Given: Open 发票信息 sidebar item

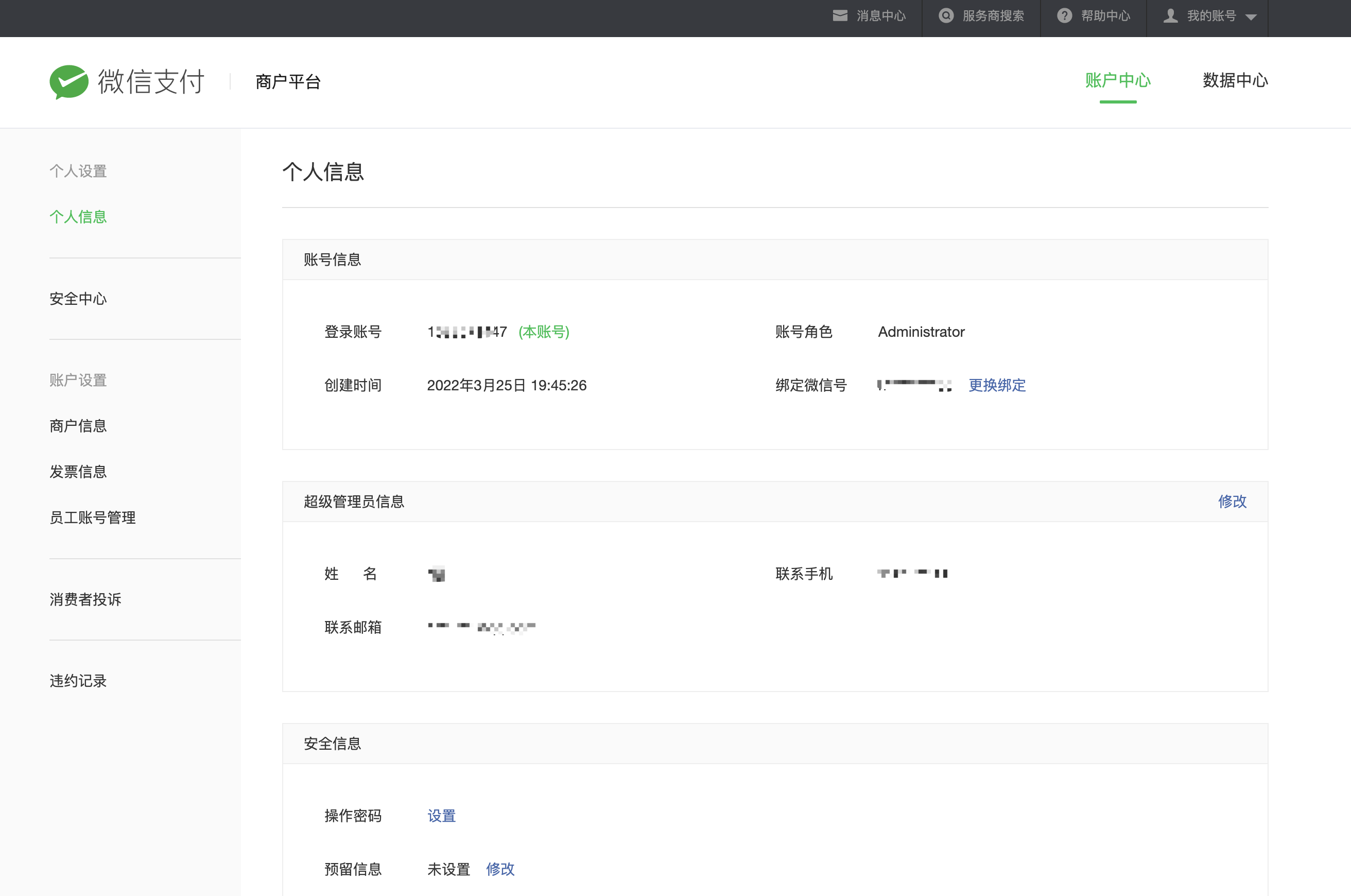Looking at the screenshot, I should point(78,471).
